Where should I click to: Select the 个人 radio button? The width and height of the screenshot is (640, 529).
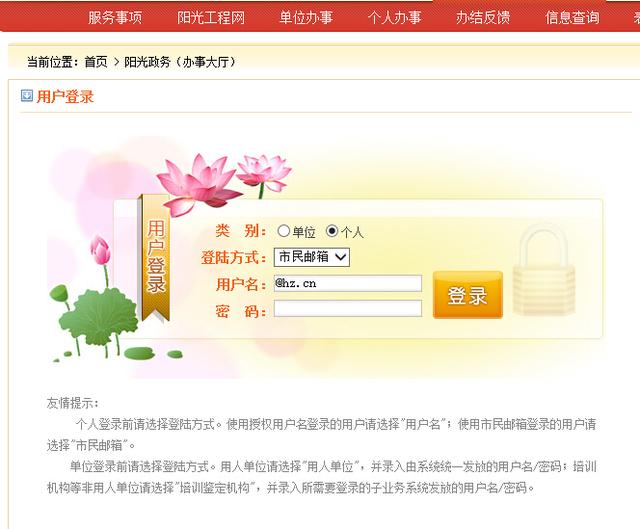[332, 231]
